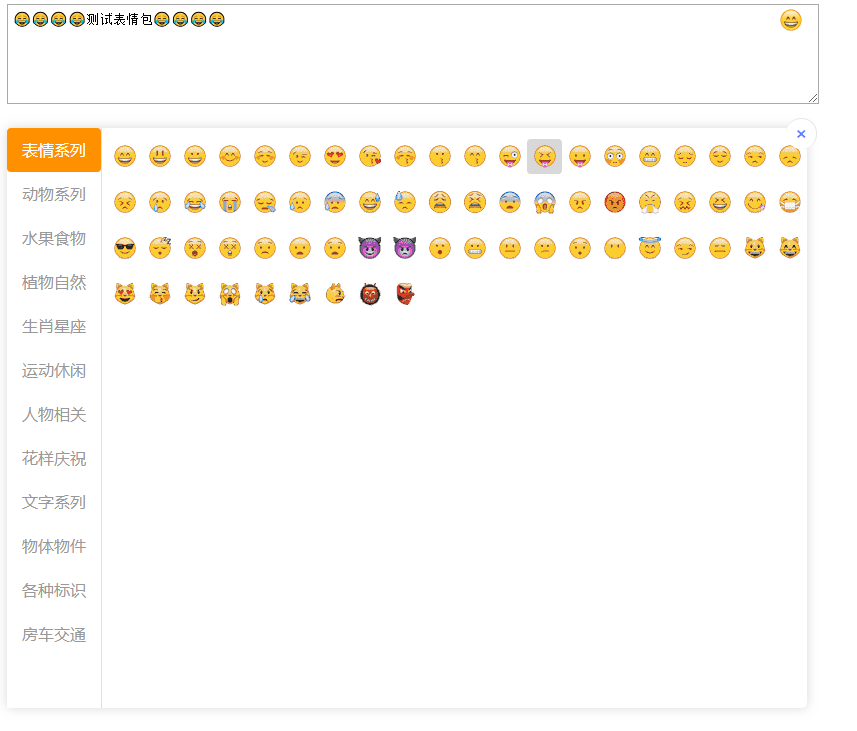Switch to the 动物系列 category
Screen dimensions: 857x731
[53, 194]
